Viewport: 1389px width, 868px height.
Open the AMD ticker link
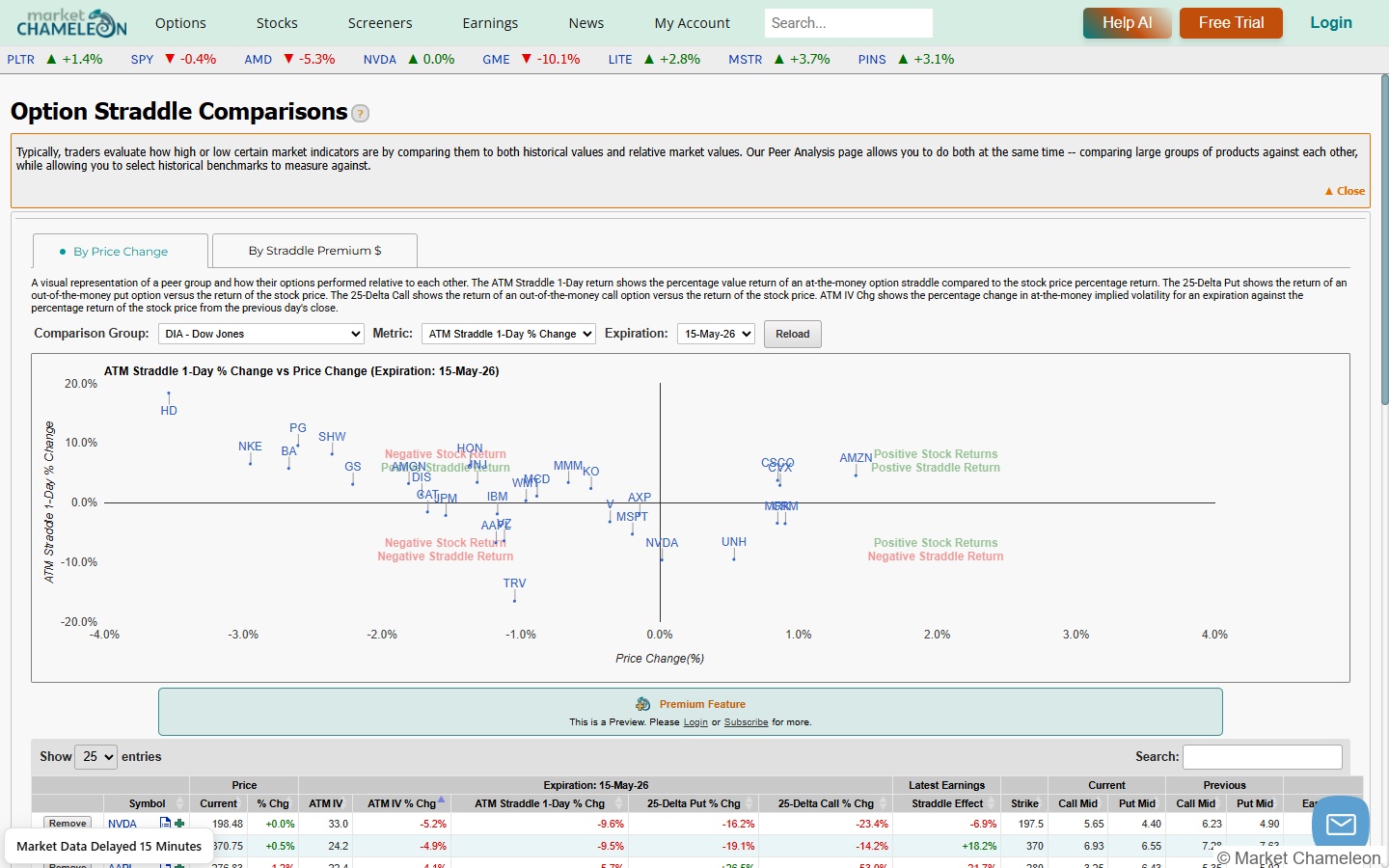258,59
